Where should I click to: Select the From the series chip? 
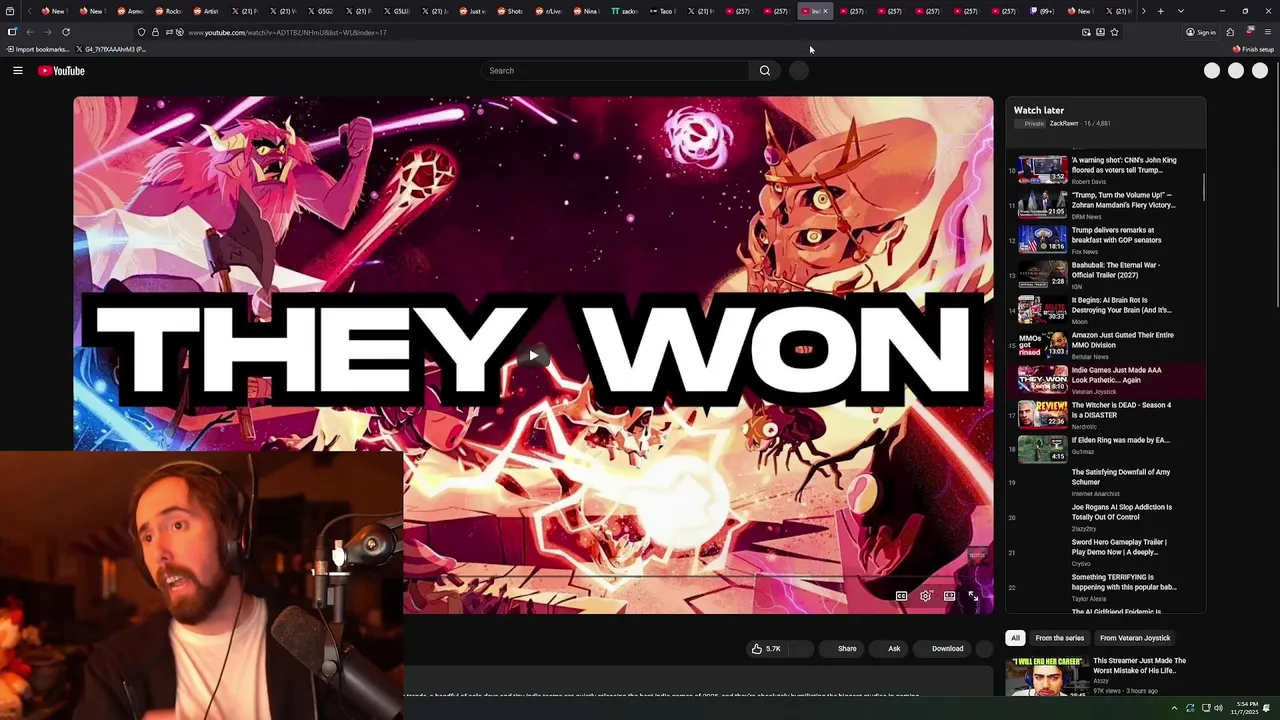point(1059,638)
